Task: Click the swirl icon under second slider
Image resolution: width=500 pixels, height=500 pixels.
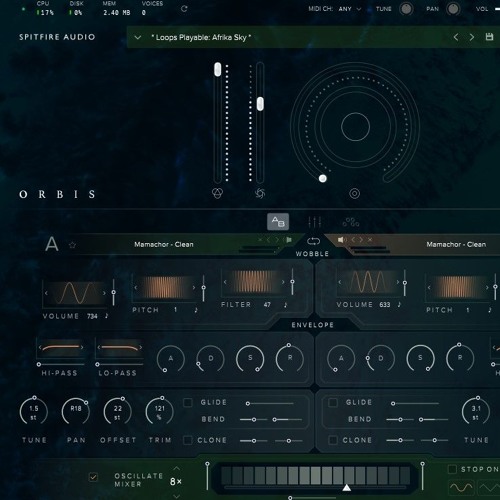Action: pos(260,193)
